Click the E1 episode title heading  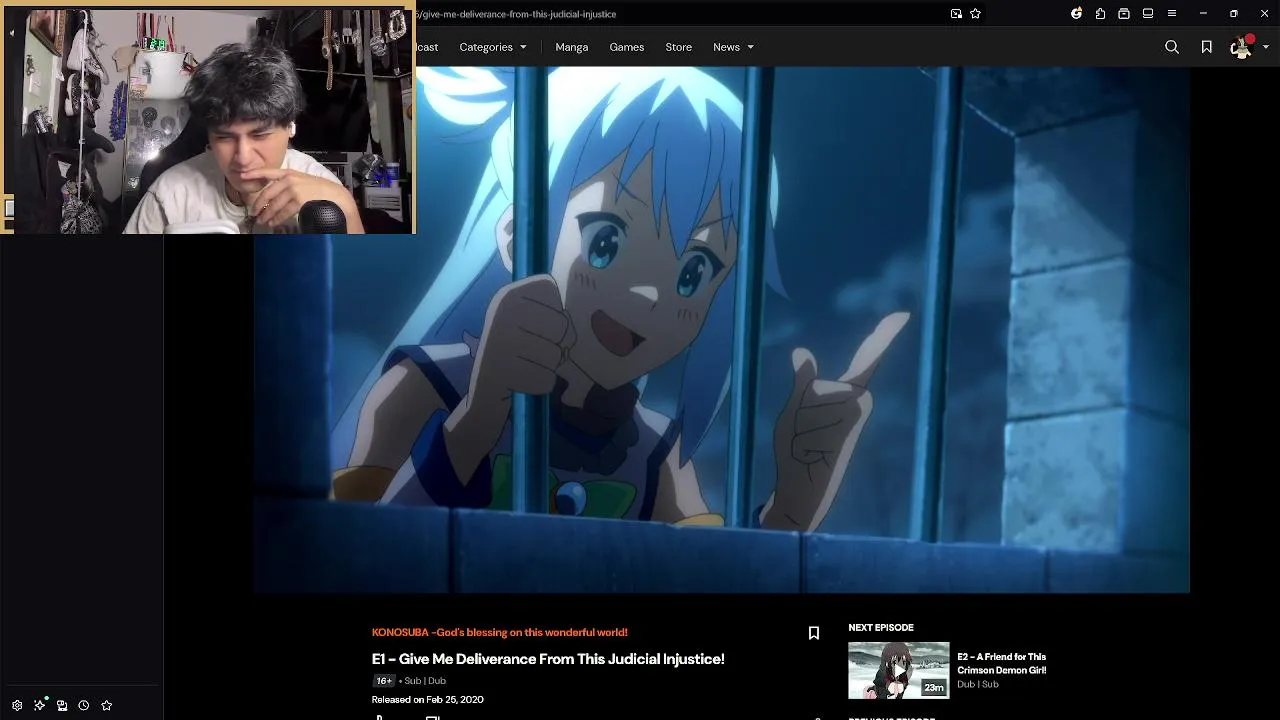coord(548,659)
